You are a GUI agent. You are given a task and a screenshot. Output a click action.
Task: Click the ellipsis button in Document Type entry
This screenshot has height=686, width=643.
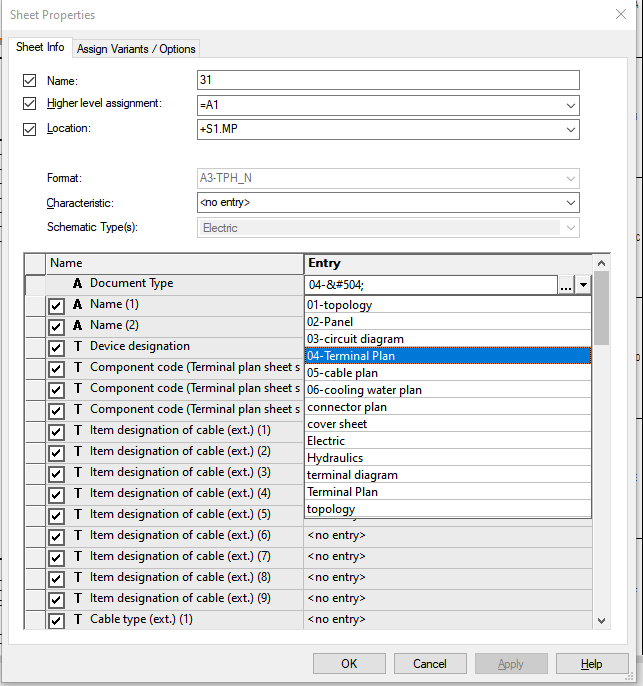[566, 286]
